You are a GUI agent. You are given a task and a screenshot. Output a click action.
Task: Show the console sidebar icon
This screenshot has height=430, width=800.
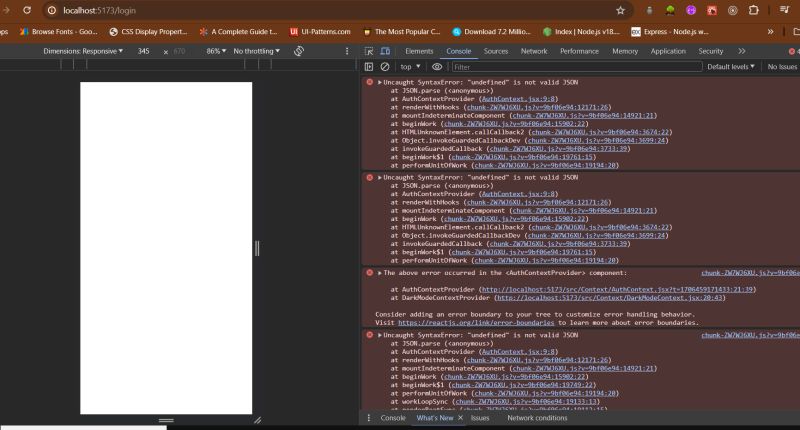click(369, 67)
